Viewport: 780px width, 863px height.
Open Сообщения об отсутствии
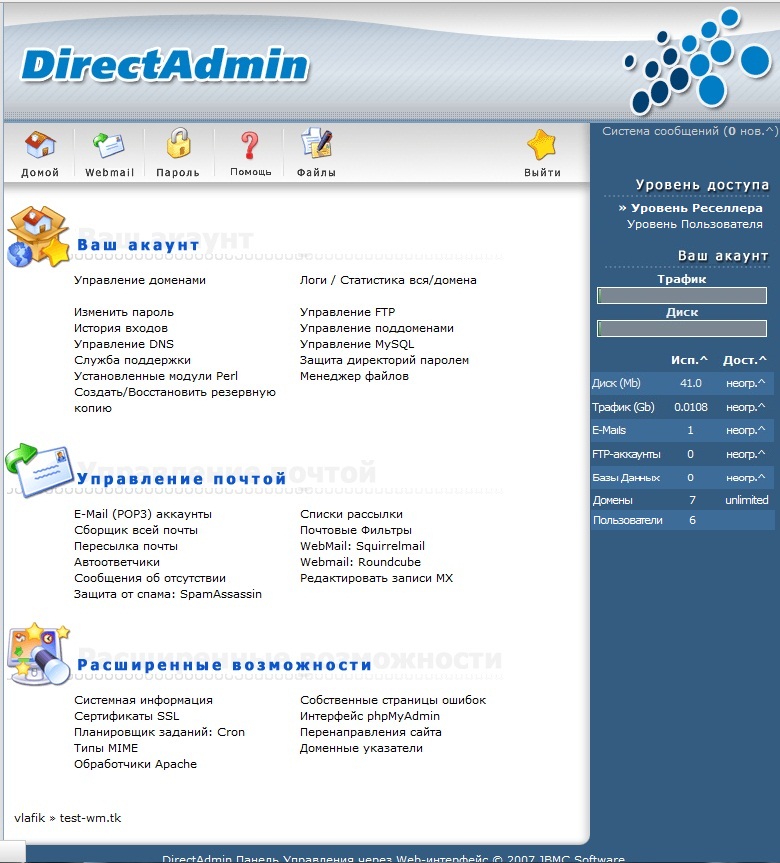pyautogui.click(x=150, y=578)
